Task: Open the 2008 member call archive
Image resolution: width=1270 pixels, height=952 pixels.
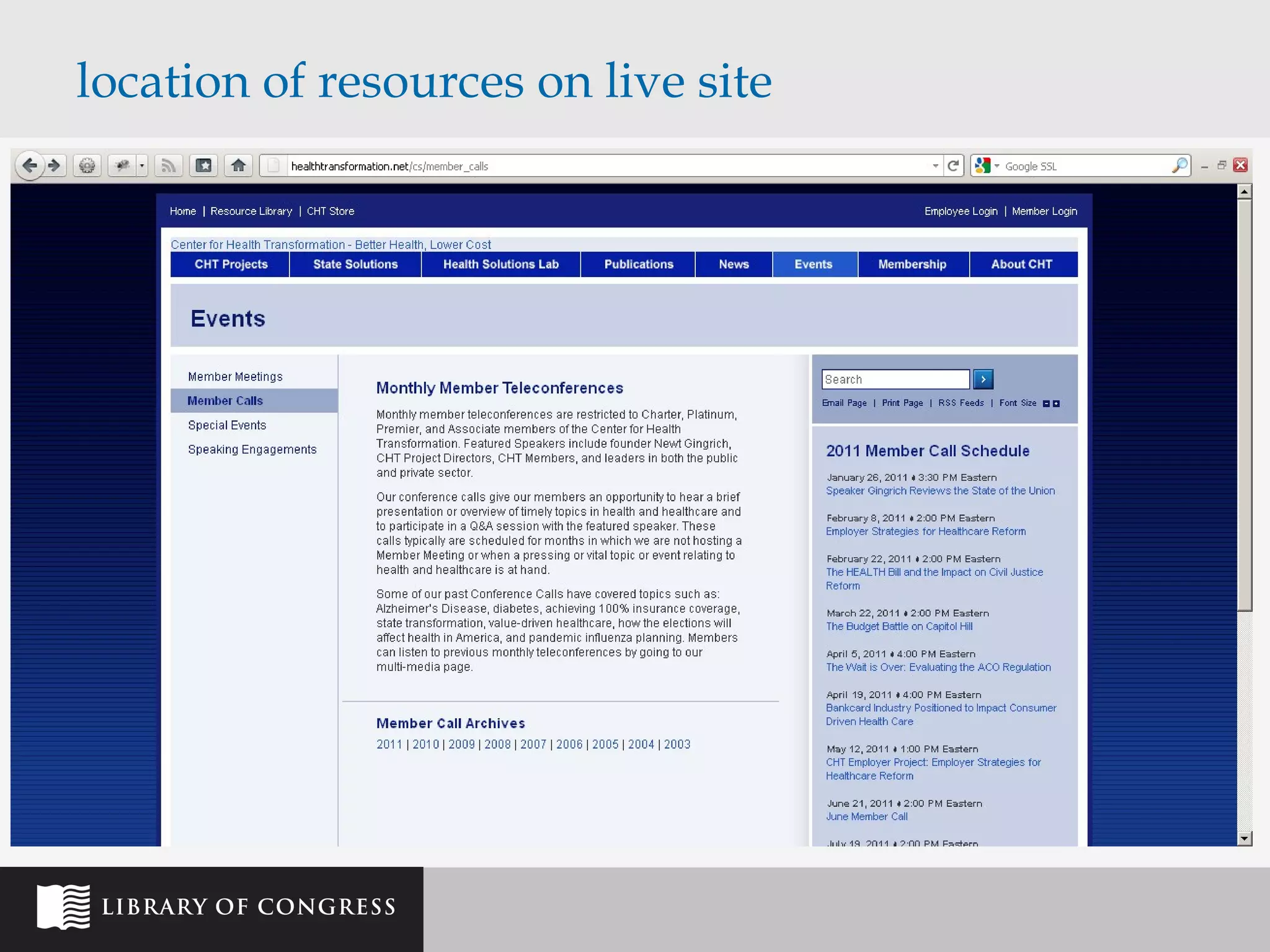Action: [x=497, y=744]
